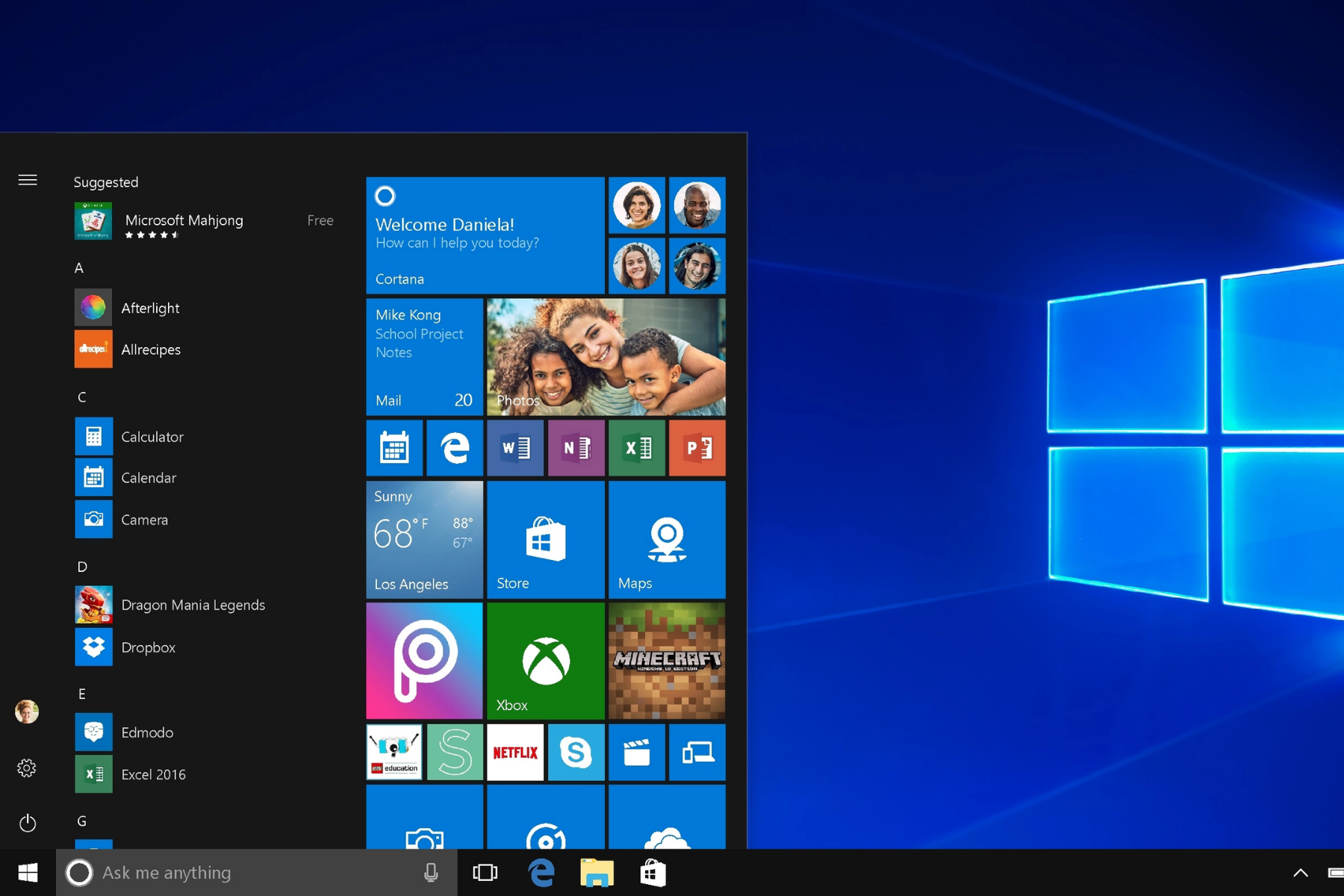Image resolution: width=1344 pixels, height=896 pixels.
Task: Show hidden system tray icons
Action: (x=1300, y=872)
